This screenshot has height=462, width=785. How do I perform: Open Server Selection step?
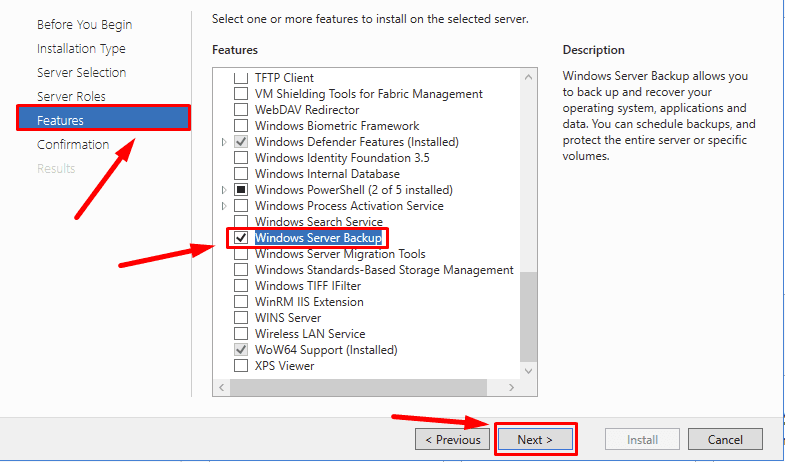point(82,73)
